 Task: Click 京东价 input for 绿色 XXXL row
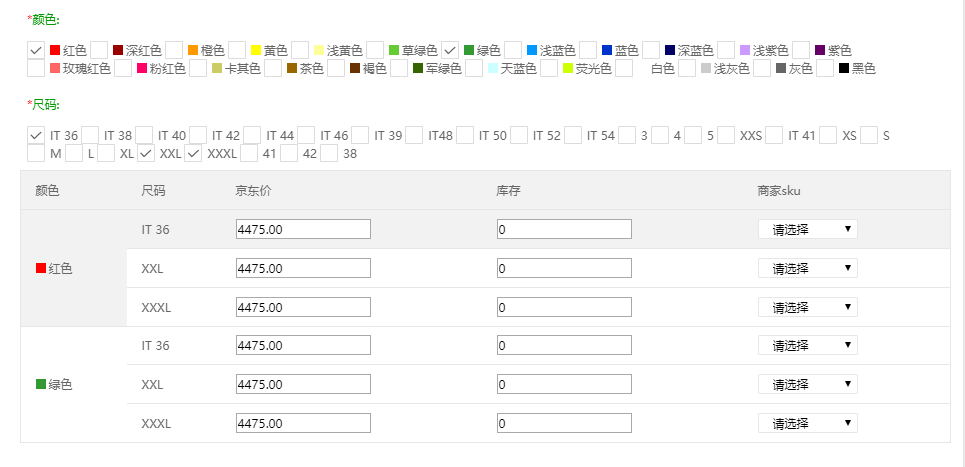(x=303, y=423)
